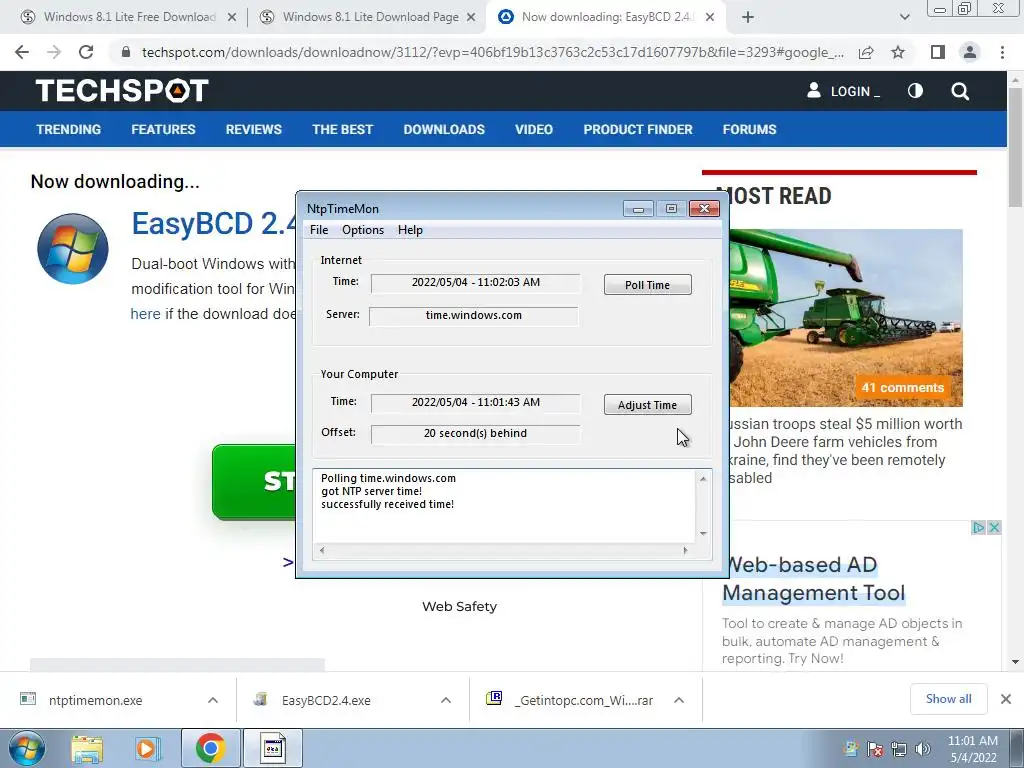Open NtpTimeMon Options menu
1024x768 pixels.
[363, 230]
